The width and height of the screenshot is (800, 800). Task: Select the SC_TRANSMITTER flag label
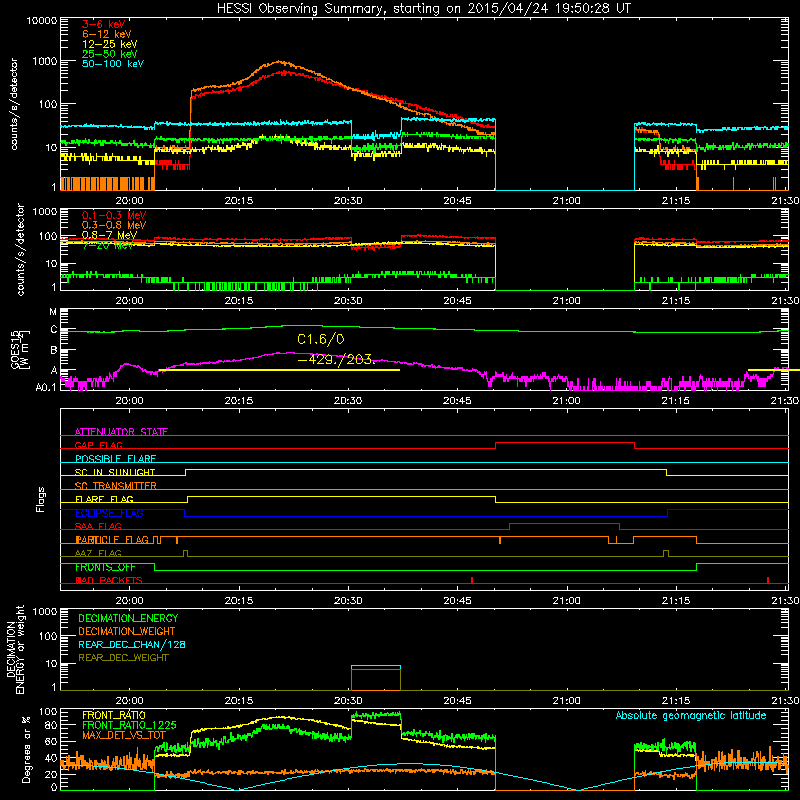click(116, 486)
